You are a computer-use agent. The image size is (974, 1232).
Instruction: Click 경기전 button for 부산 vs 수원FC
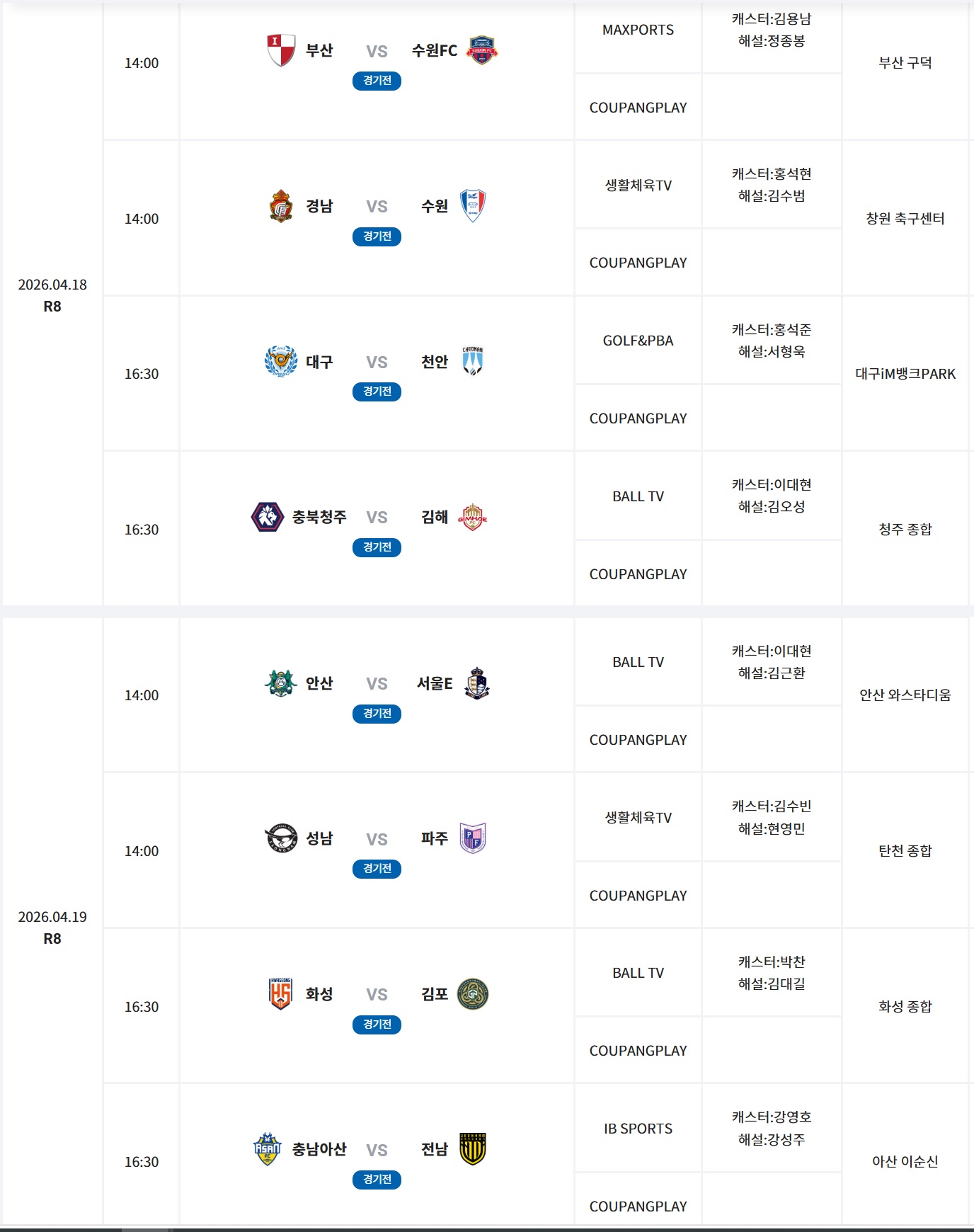[x=377, y=81]
